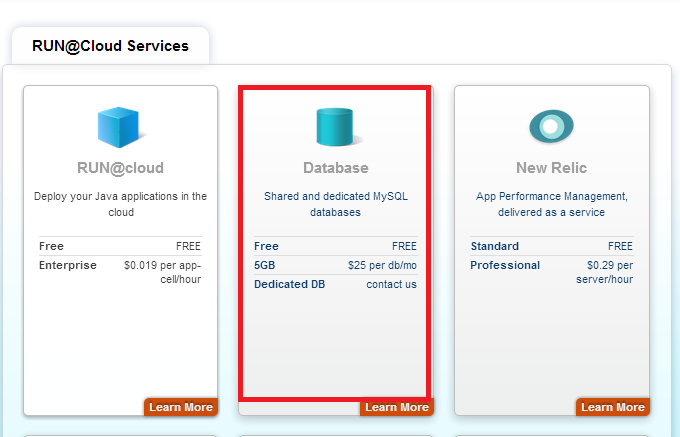
Task: Click the Professional plan label
Action: 505,265
